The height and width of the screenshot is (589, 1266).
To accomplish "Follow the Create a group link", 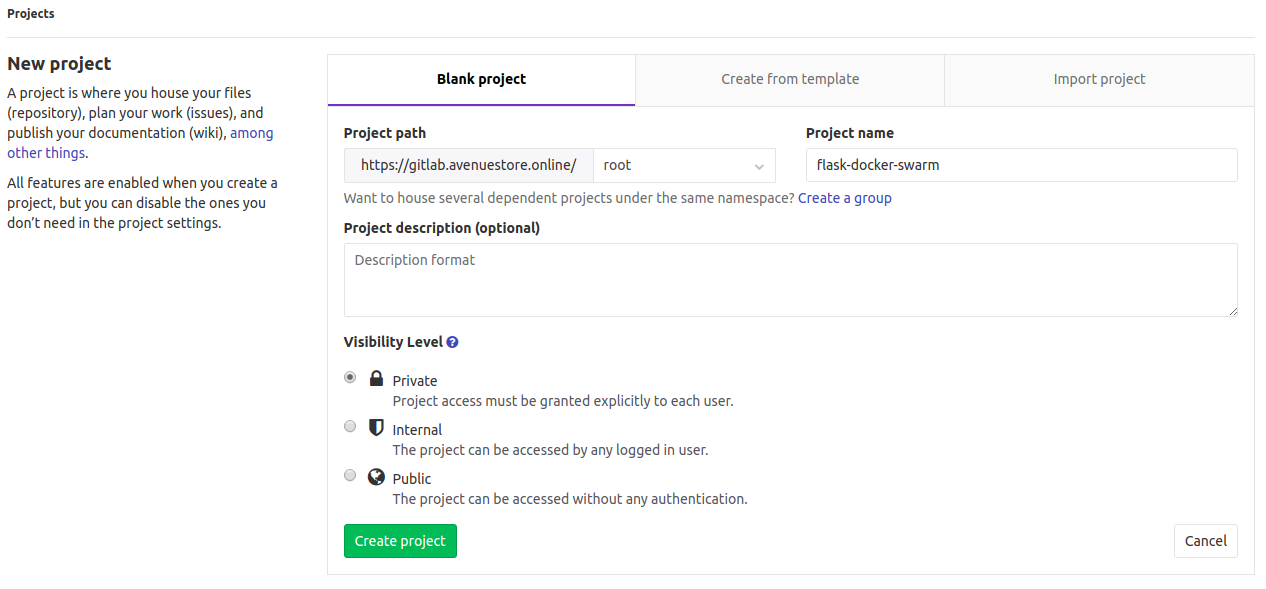I will [845, 198].
